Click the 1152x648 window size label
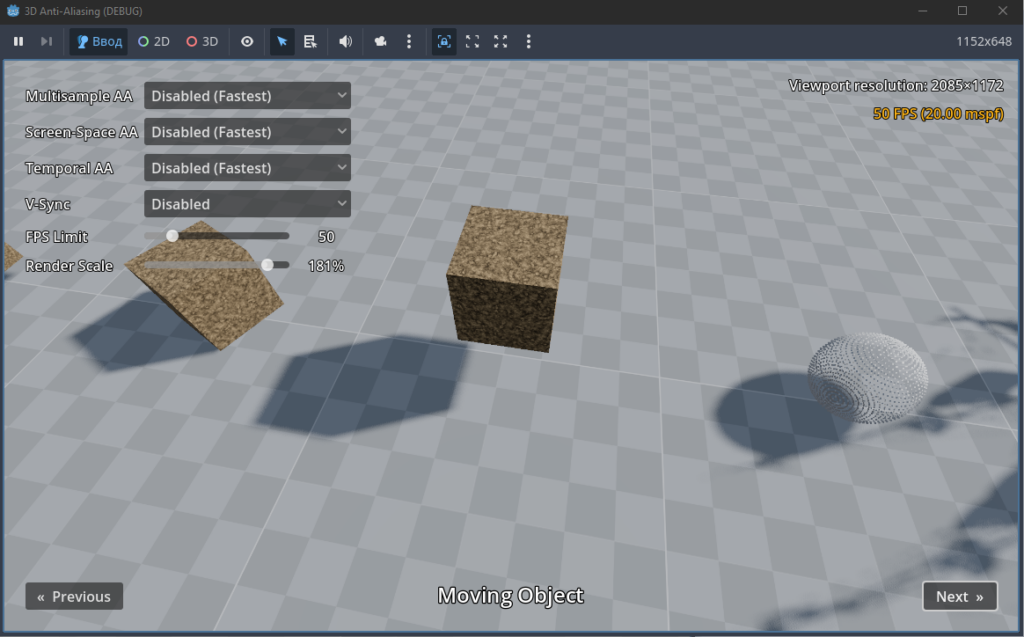 click(x=984, y=42)
